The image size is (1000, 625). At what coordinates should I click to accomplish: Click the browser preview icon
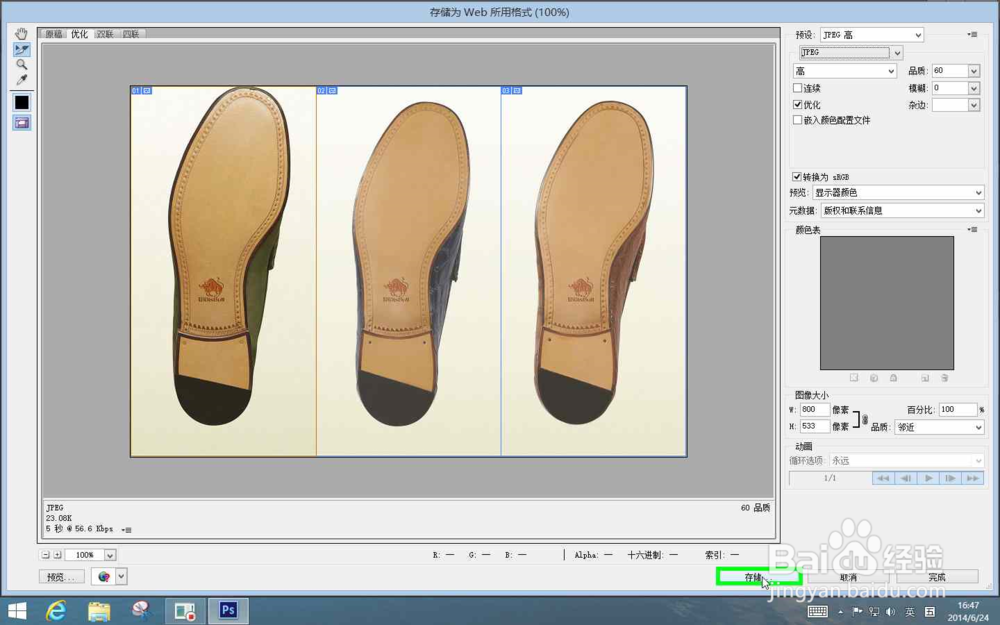tap(103, 577)
